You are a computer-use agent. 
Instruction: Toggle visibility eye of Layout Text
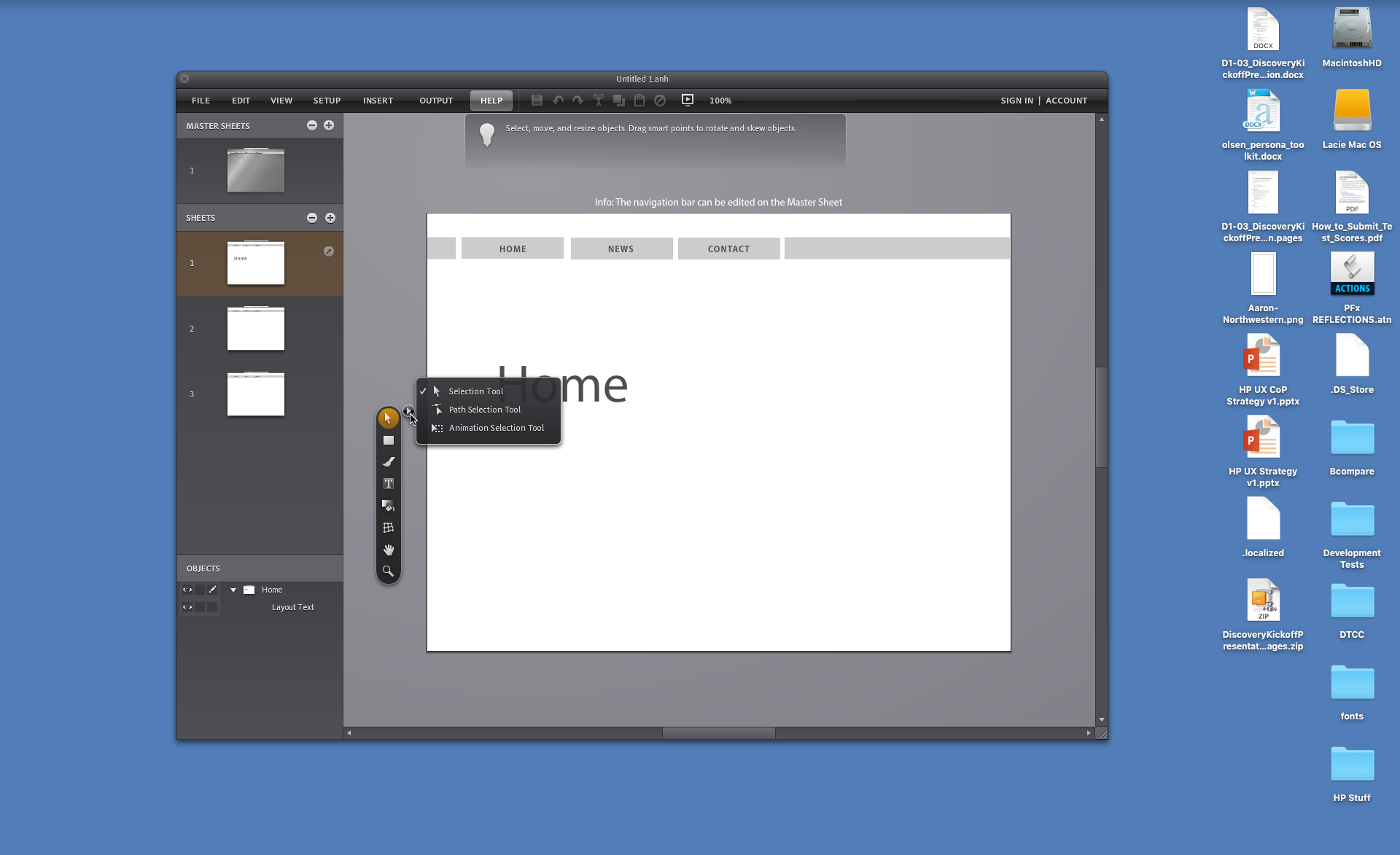[x=187, y=607]
